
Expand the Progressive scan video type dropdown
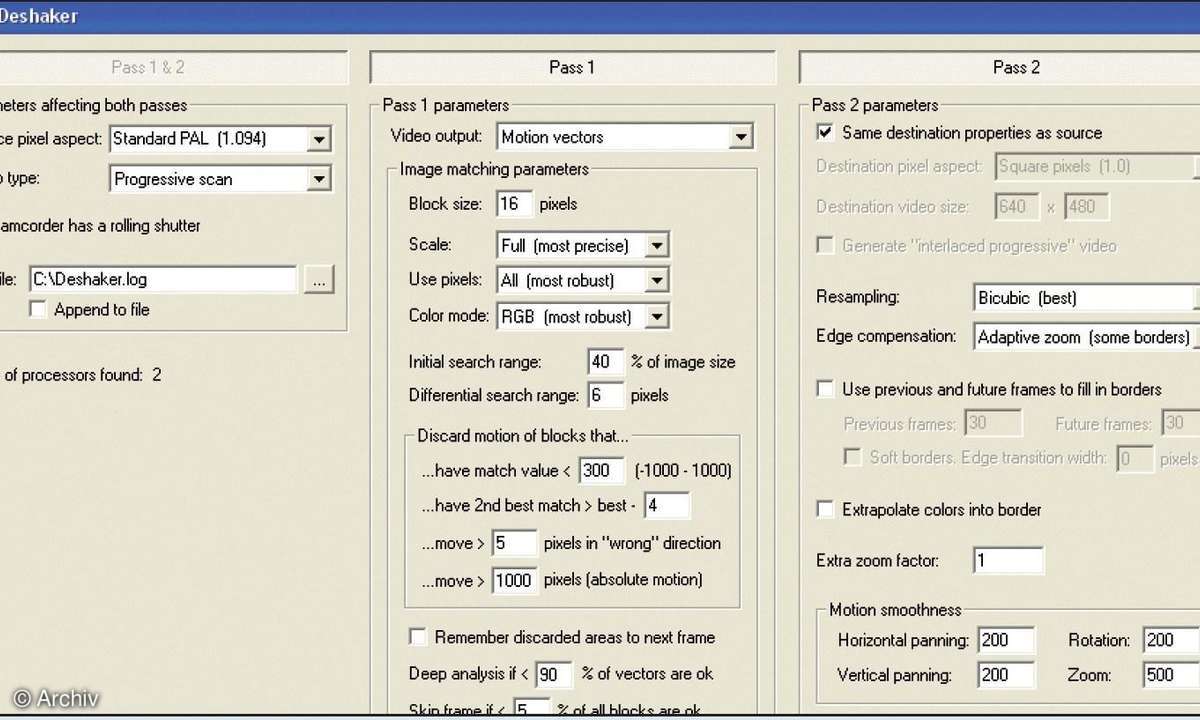point(220,180)
